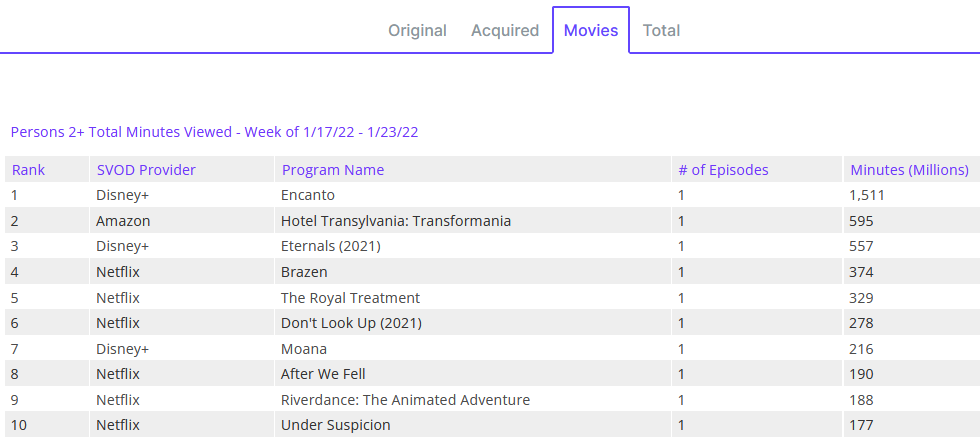This screenshot has width=980, height=448.
Task: Click the Moana program name
Action: (x=304, y=349)
